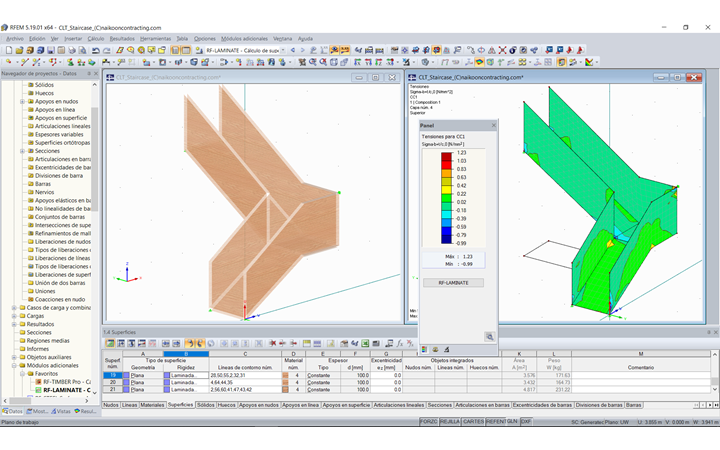720x450 pixels.
Task: Expand the Resultados tree node
Action: 14,324
